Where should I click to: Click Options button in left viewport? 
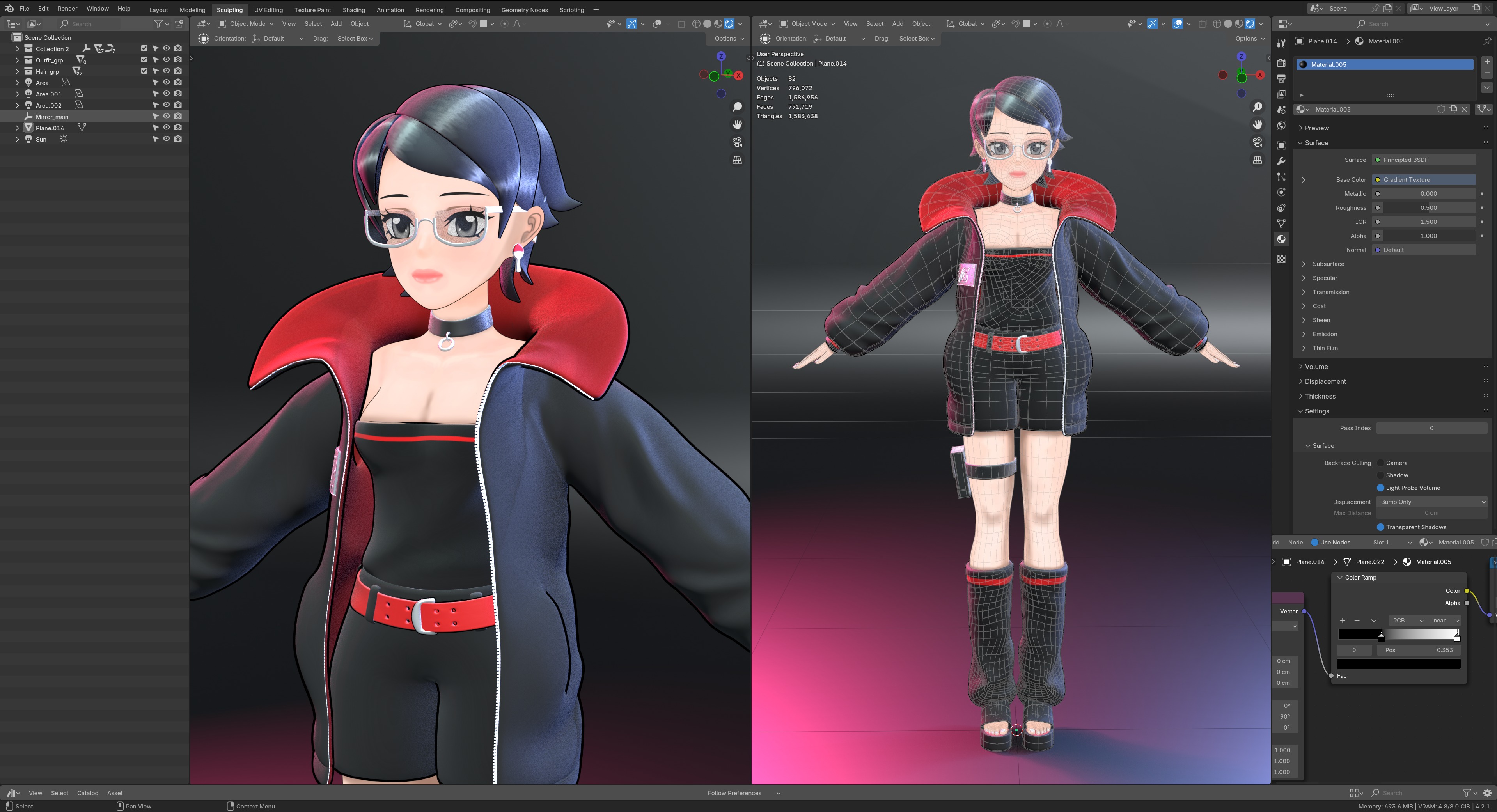pos(729,38)
